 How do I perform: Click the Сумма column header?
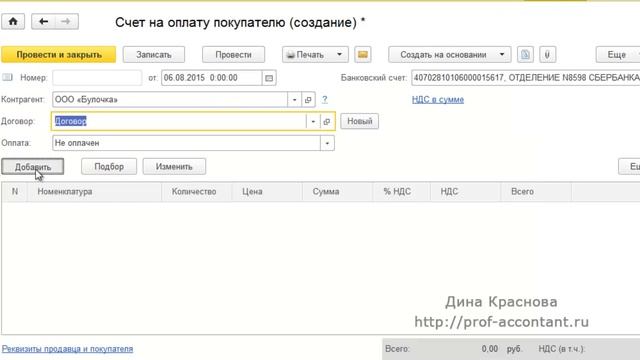tap(338, 192)
